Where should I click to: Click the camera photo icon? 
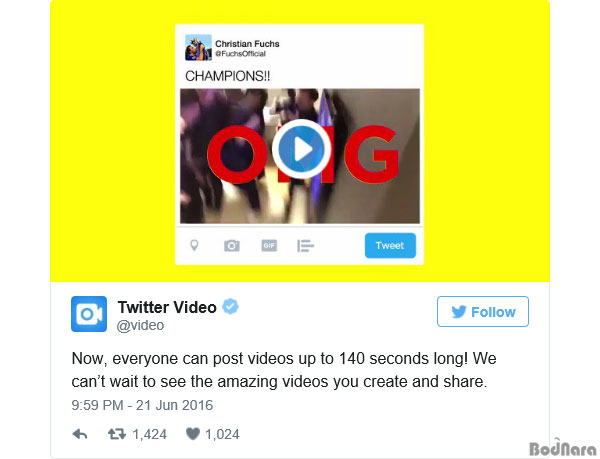tap(232, 246)
